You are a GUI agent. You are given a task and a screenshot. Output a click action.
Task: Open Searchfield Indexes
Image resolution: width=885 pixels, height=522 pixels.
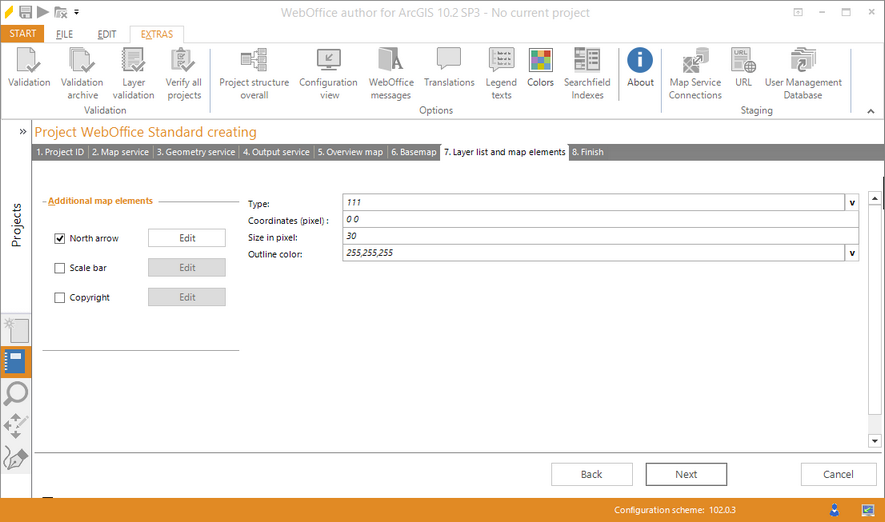coord(587,74)
